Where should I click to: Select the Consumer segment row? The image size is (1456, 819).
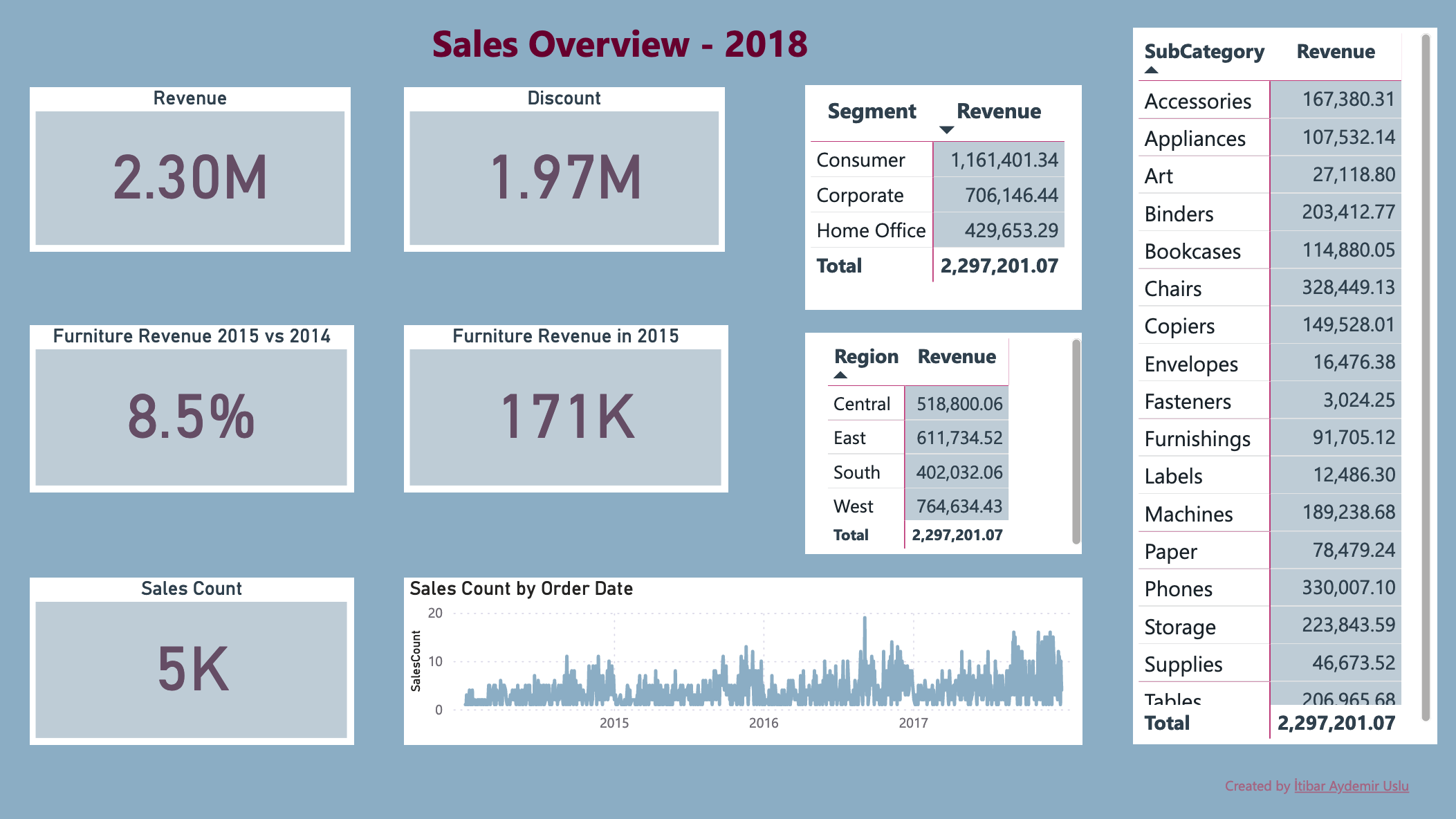pyautogui.click(x=860, y=160)
